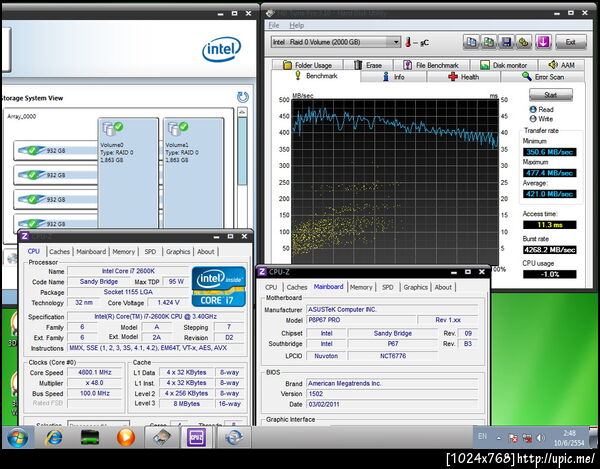Open Internet Explorer from the taskbar

coord(52,437)
